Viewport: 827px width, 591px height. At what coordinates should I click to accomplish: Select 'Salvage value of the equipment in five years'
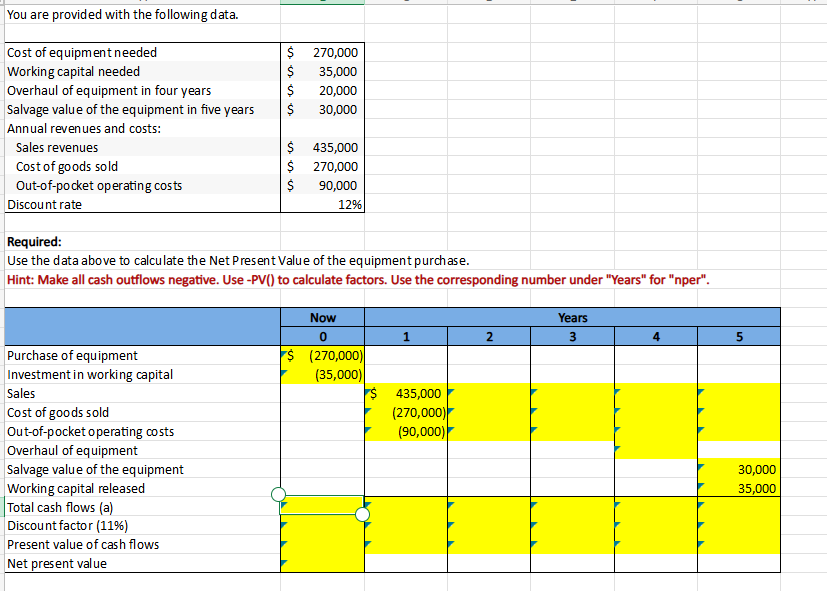[x=142, y=110]
